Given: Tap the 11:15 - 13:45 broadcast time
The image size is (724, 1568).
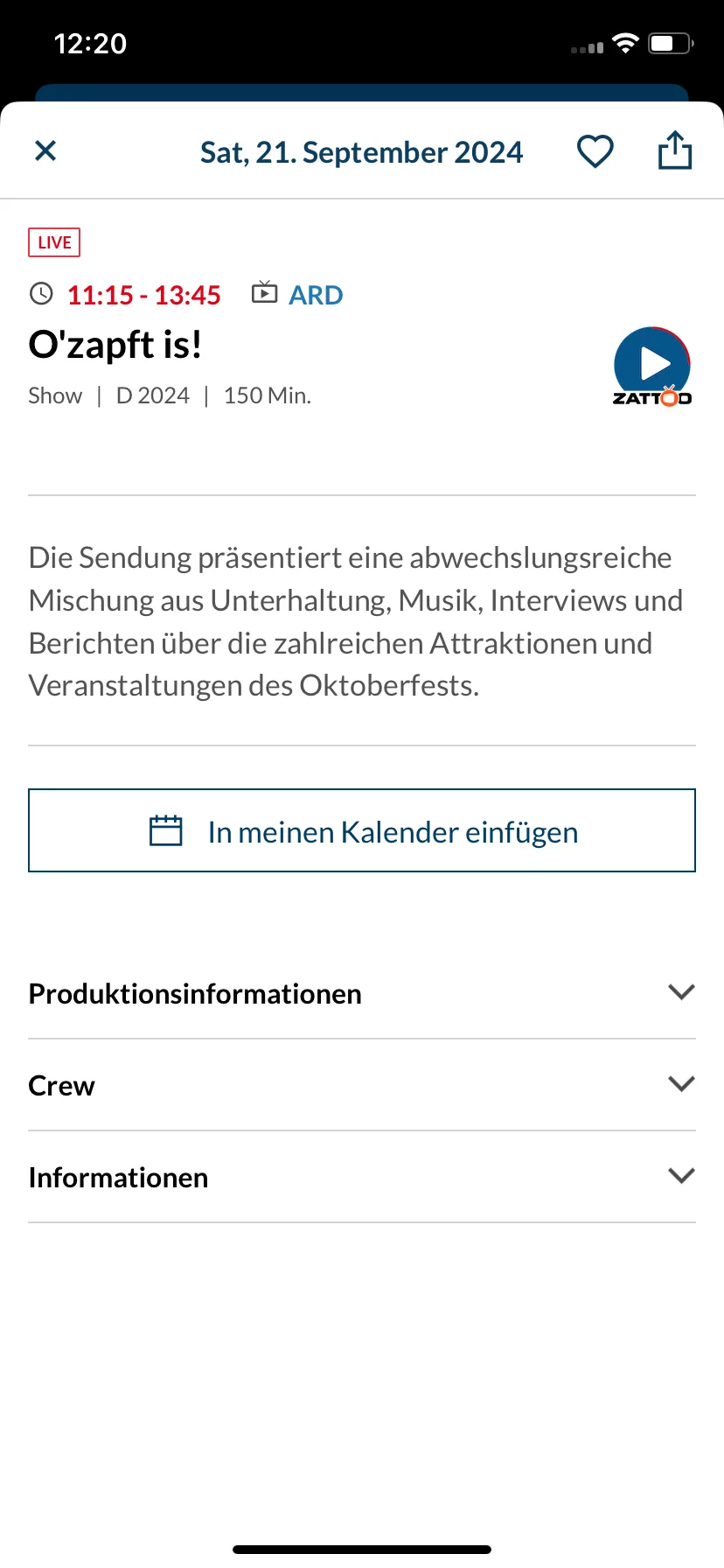Looking at the screenshot, I should pyautogui.click(x=144, y=295).
